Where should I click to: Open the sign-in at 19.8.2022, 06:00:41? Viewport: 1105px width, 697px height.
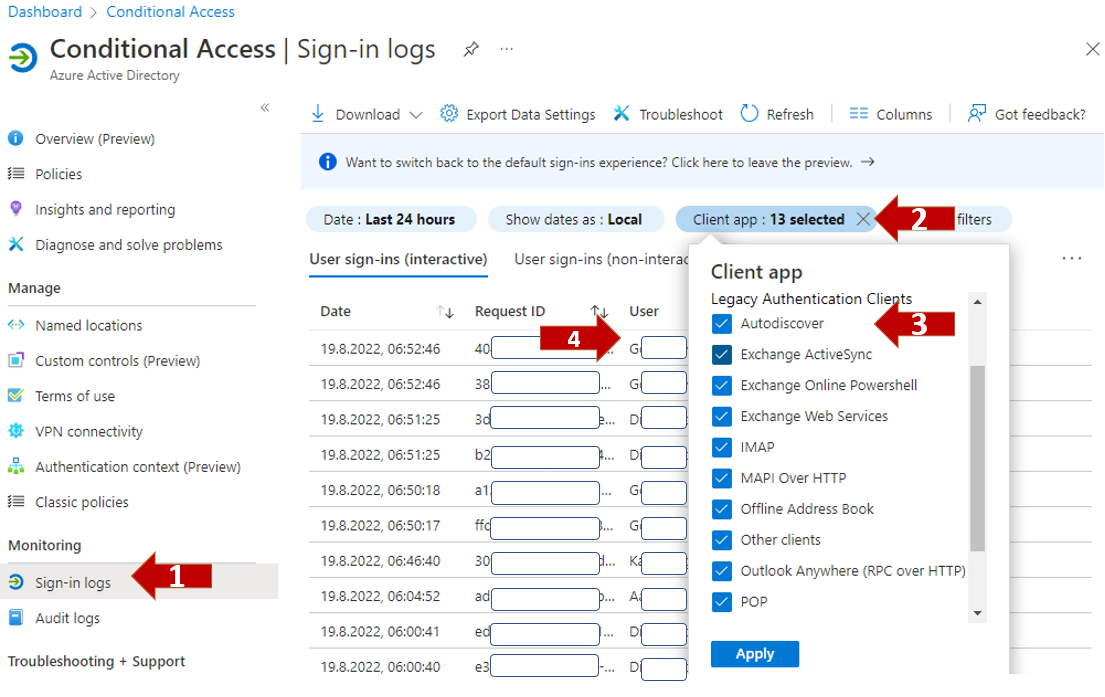point(381,631)
